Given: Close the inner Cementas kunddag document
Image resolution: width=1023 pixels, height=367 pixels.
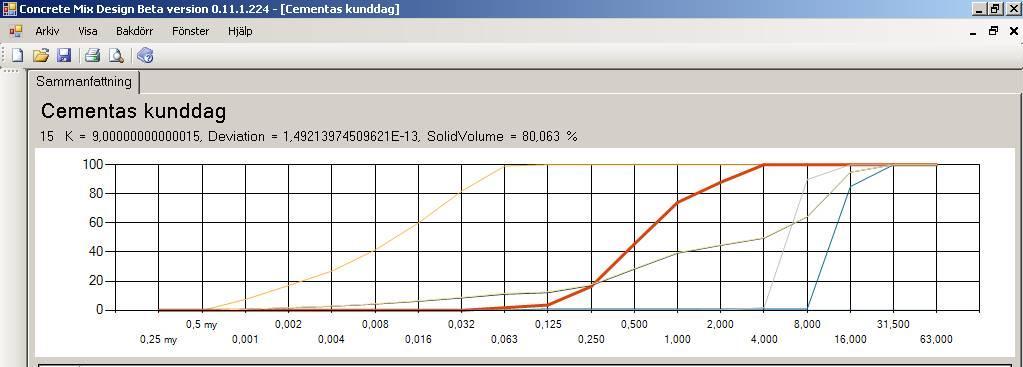Looking at the screenshot, I should [x=1013, y=31].
